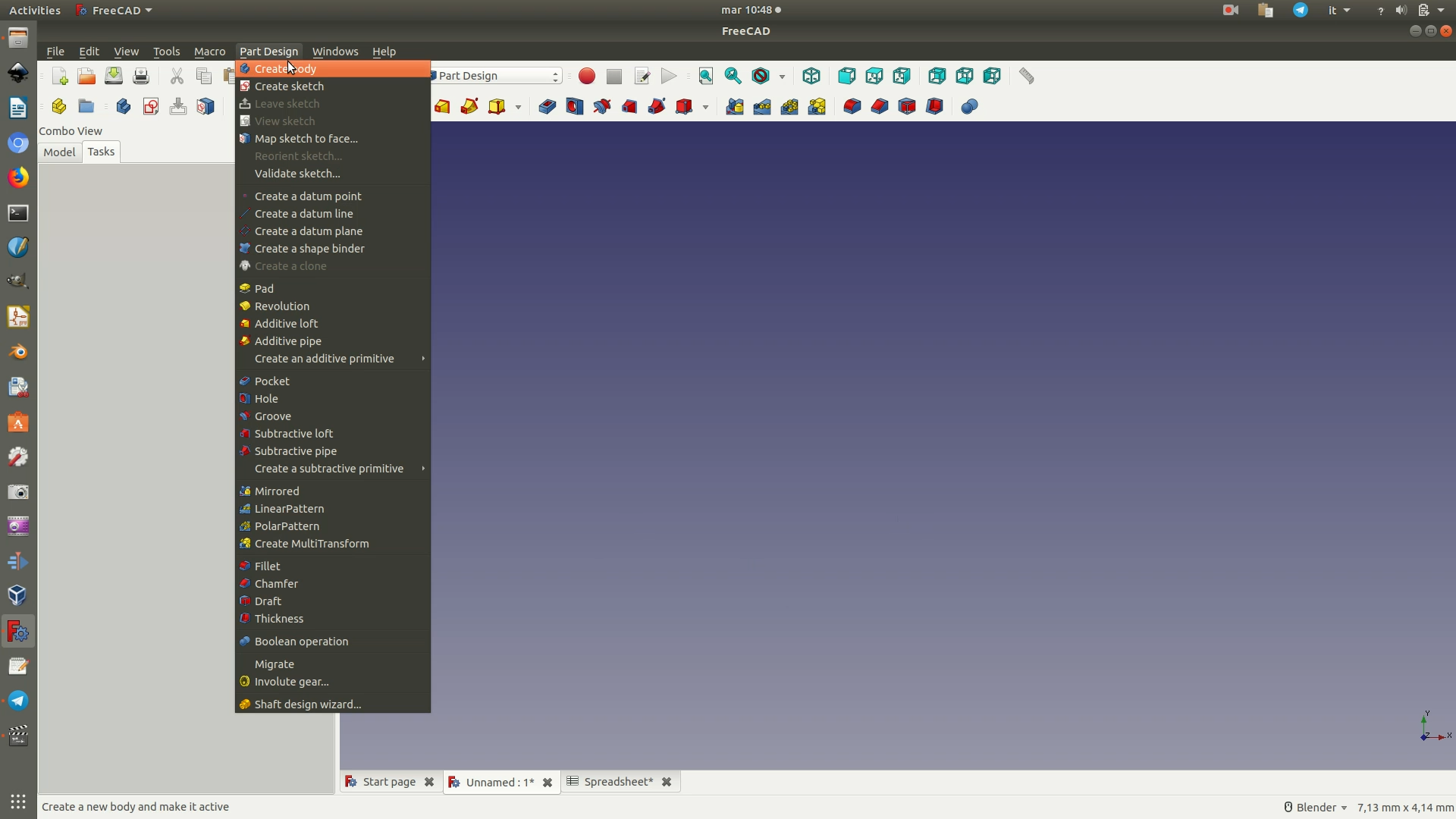Click the Fit all view icon
The image size is (1456, 819).
[x=705, y=77]
